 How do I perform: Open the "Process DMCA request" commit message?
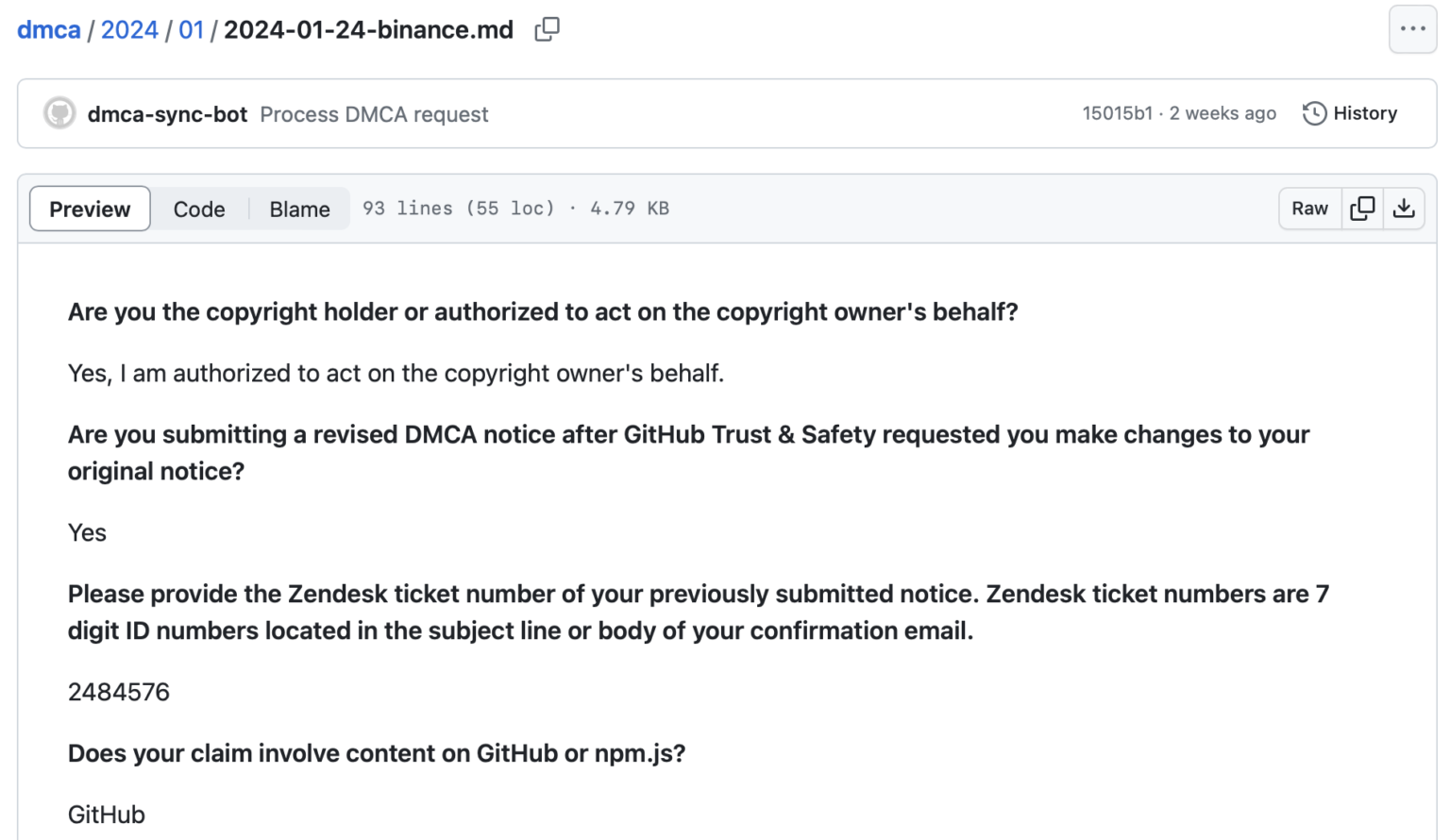[374, 114]
